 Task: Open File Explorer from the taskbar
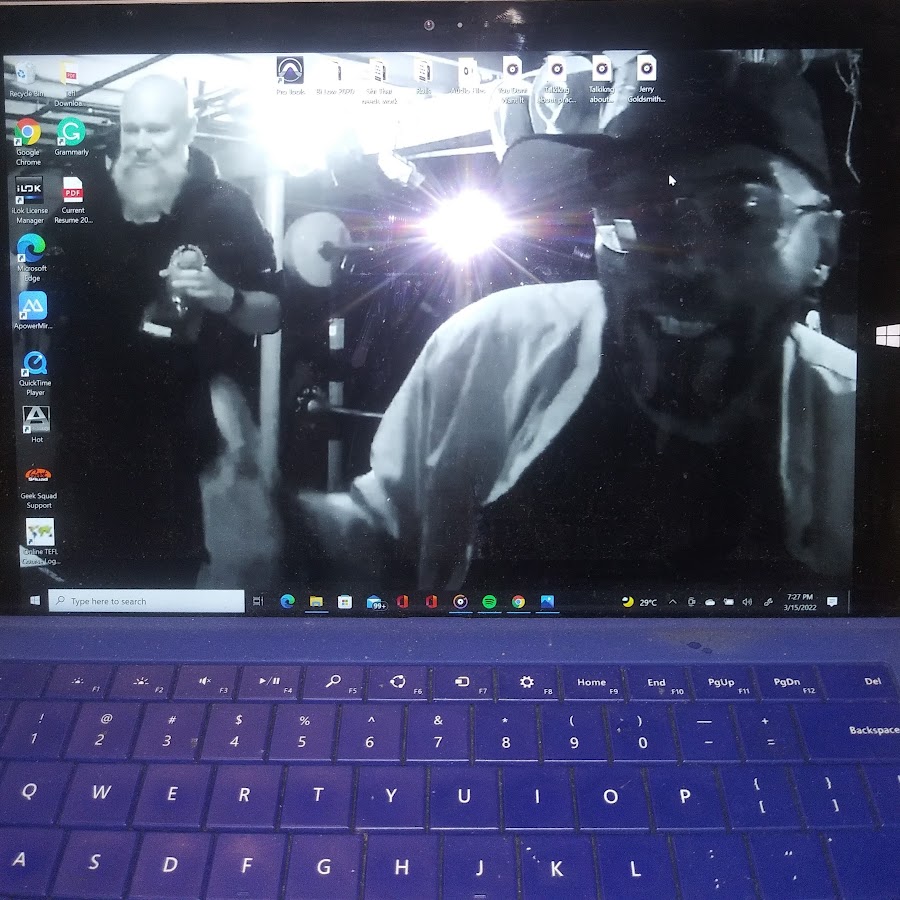click(x=316, y=602)
